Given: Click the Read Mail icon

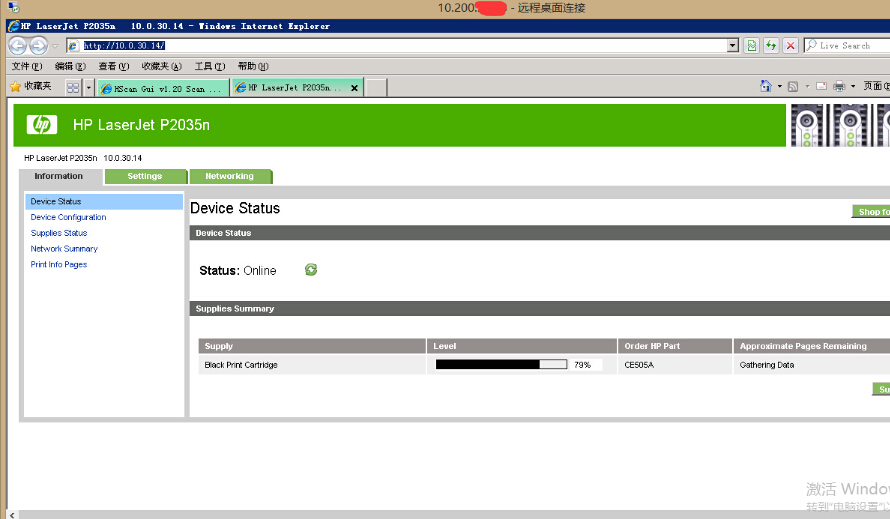Looking at the screenshot, I should (x=821, y=86).
